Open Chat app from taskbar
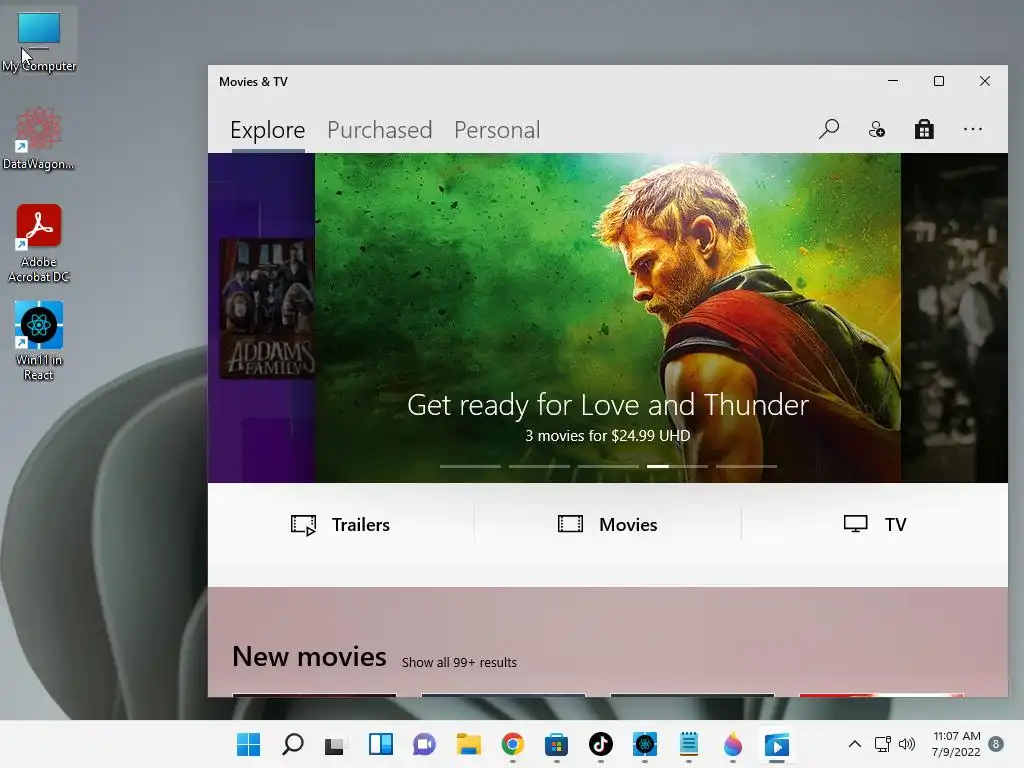Image resolution: width=1024 pixels, height=768 pixels. click(x=424, y=744)
